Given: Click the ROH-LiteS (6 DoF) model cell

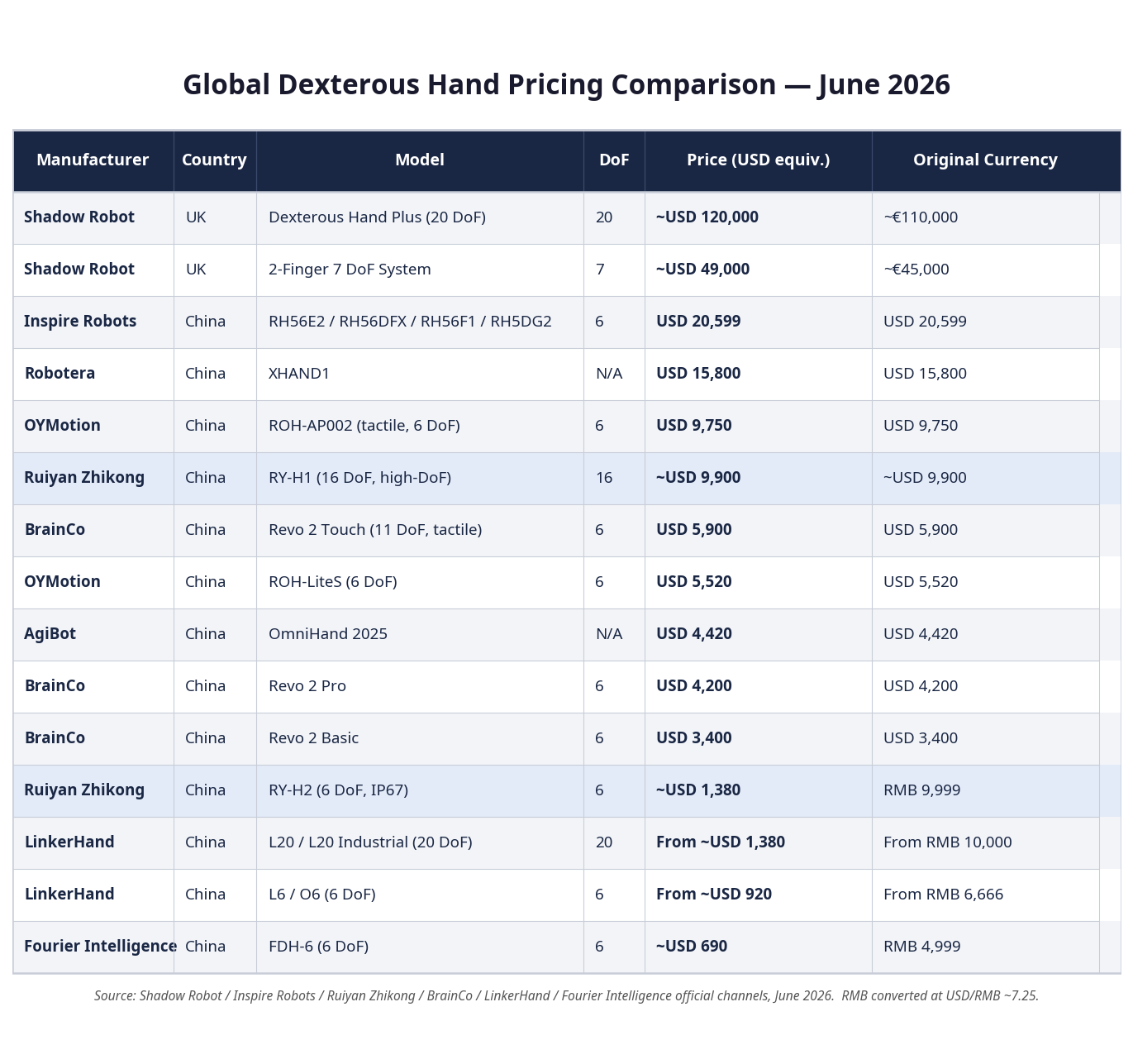Looking at the screenshot, I should (420, 582).
